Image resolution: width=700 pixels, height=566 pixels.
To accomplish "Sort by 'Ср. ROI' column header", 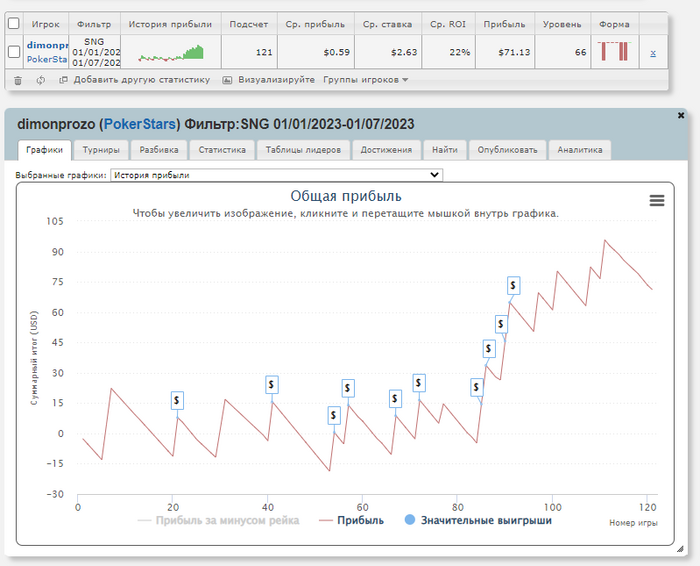I will pyautogui.click(x=448, y=24).
